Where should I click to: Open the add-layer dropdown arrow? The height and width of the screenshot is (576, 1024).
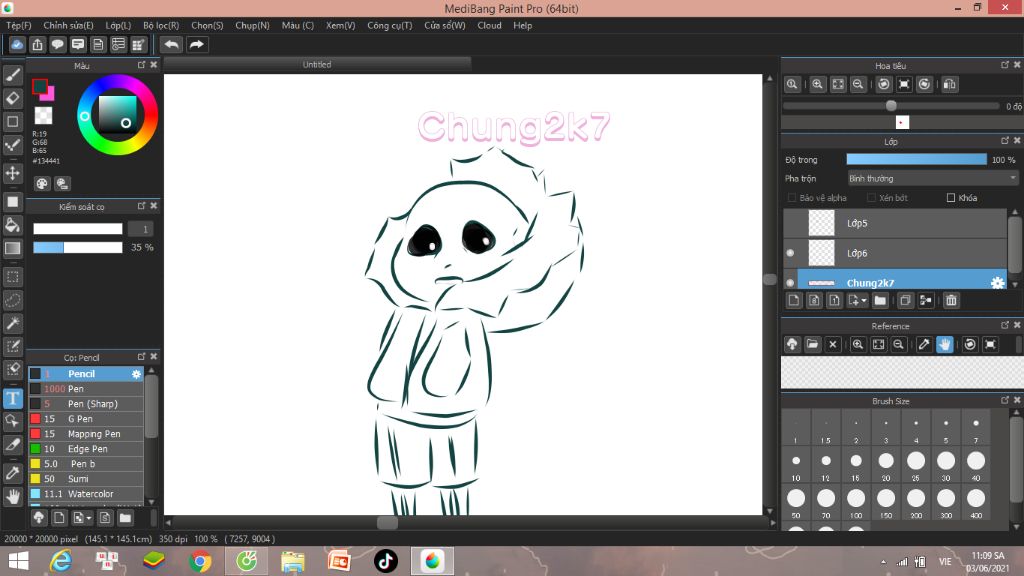click(x=857, y=300)
